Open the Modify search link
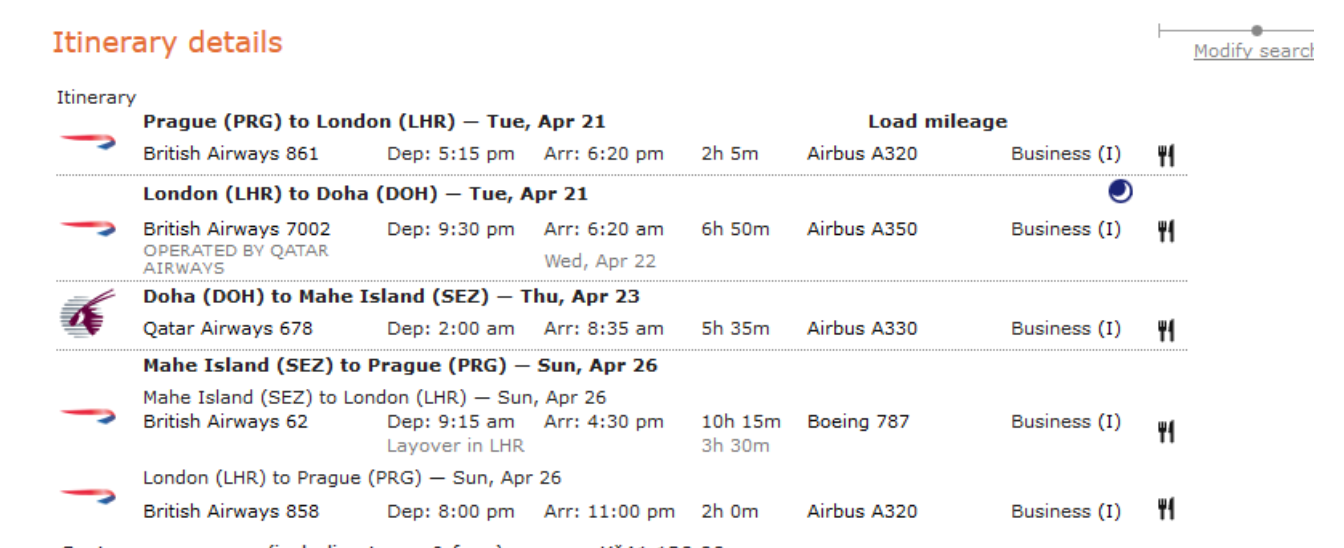 (1253, 51)
